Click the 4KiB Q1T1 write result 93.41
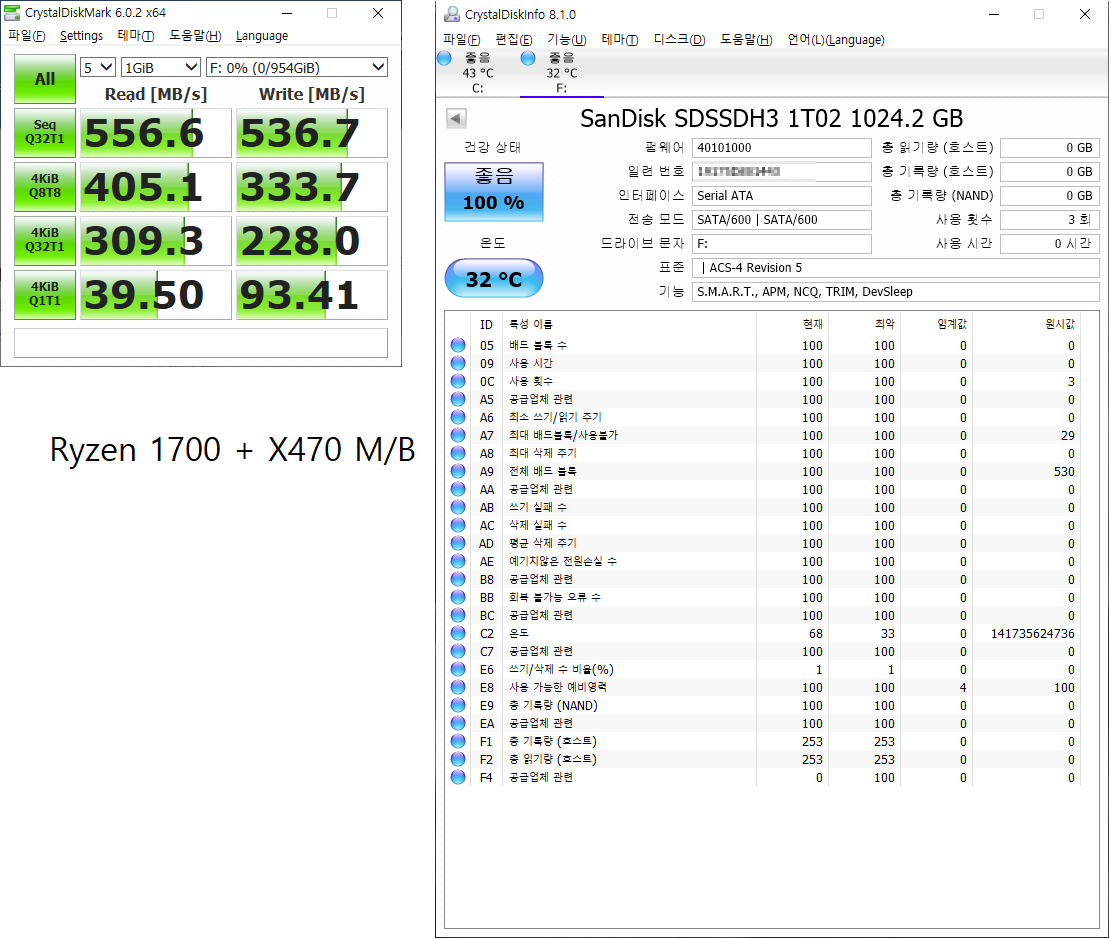The width and height of the screenshot is (1111, 939). pyautogui.click(x=312, y=294)
